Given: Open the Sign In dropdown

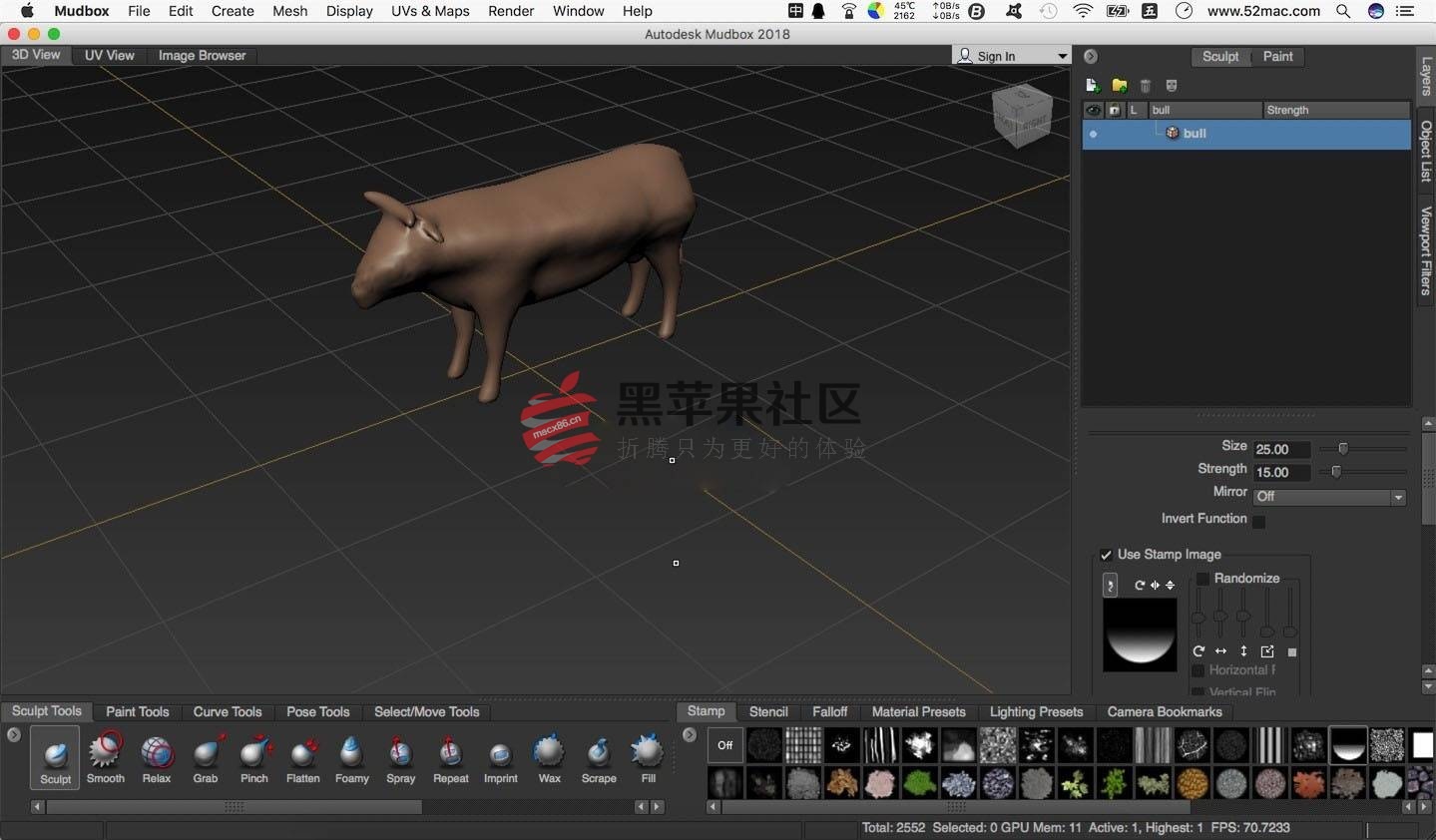Looking at the screenshot, I should tap(1011, 56).
